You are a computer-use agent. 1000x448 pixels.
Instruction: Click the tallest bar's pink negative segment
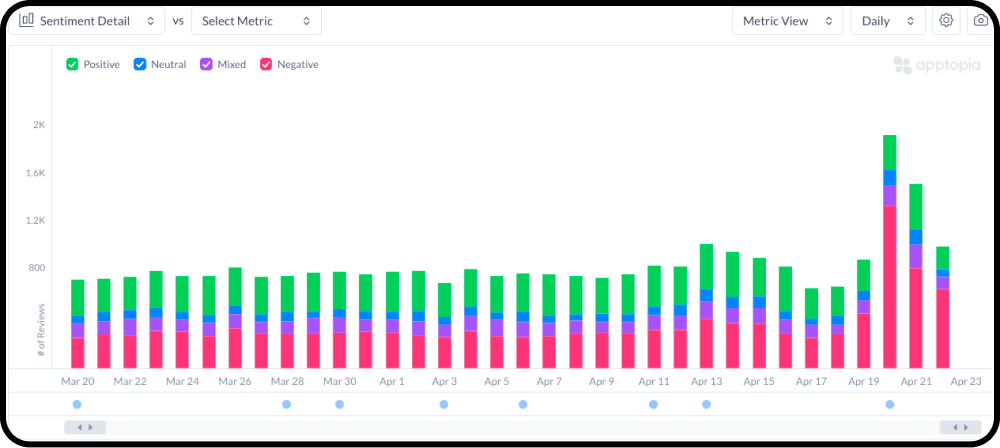click(x=890, y=287)
